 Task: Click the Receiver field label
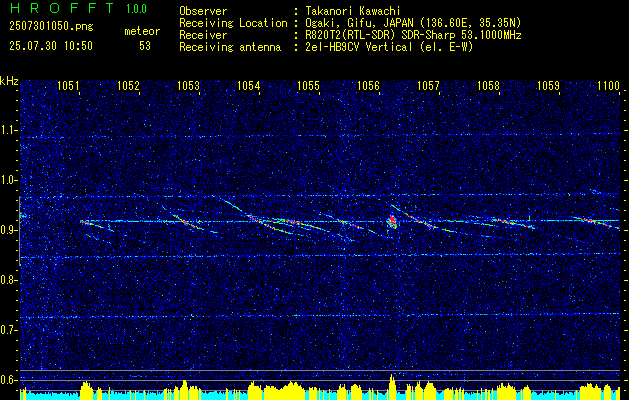pyautogui.click(x=203, y=35)
